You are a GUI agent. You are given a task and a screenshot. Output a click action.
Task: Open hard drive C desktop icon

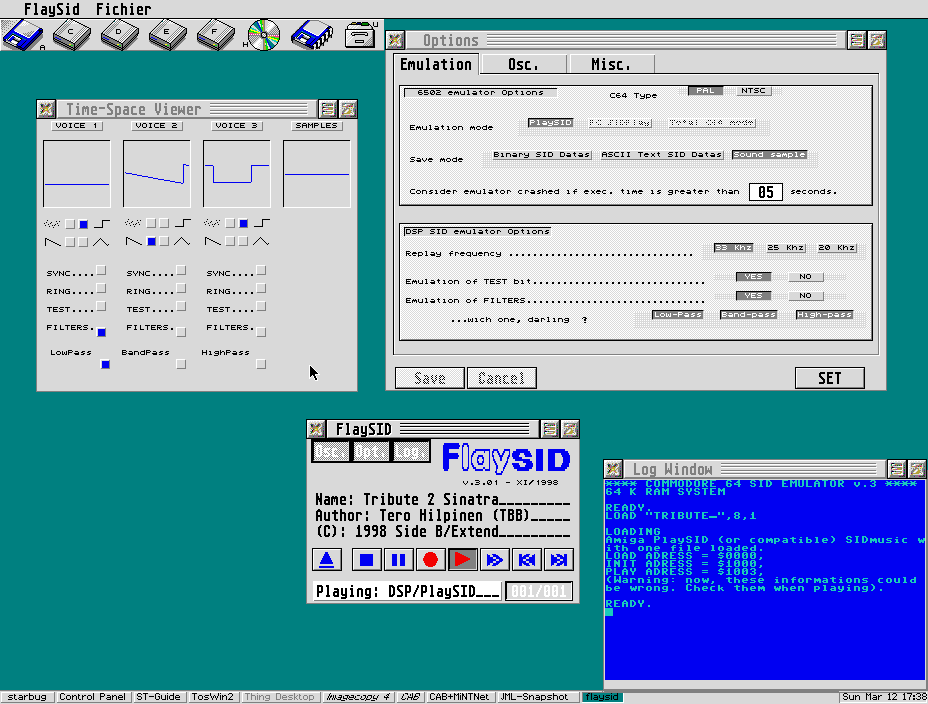coord(72,35)
